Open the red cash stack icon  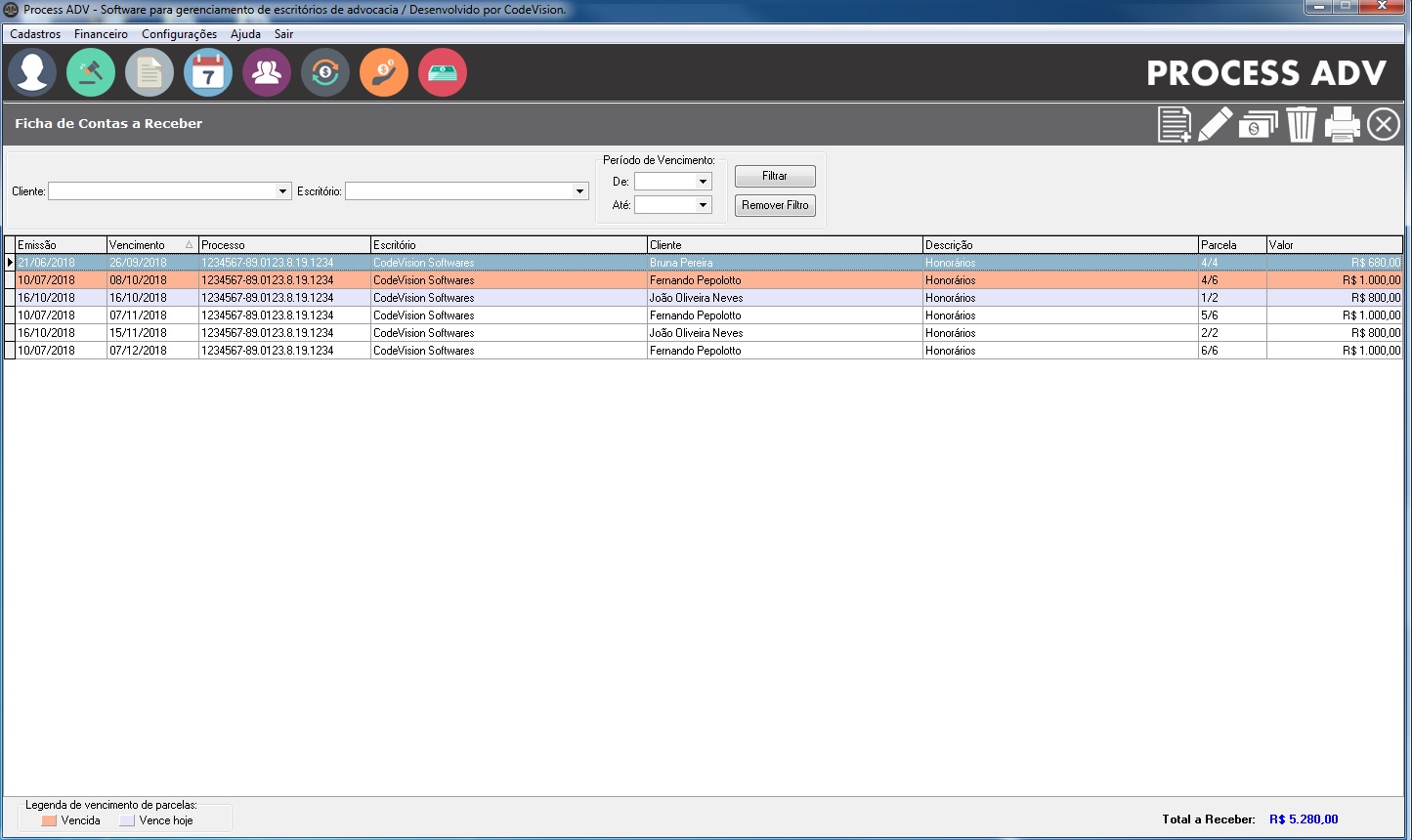click(443, 73)
